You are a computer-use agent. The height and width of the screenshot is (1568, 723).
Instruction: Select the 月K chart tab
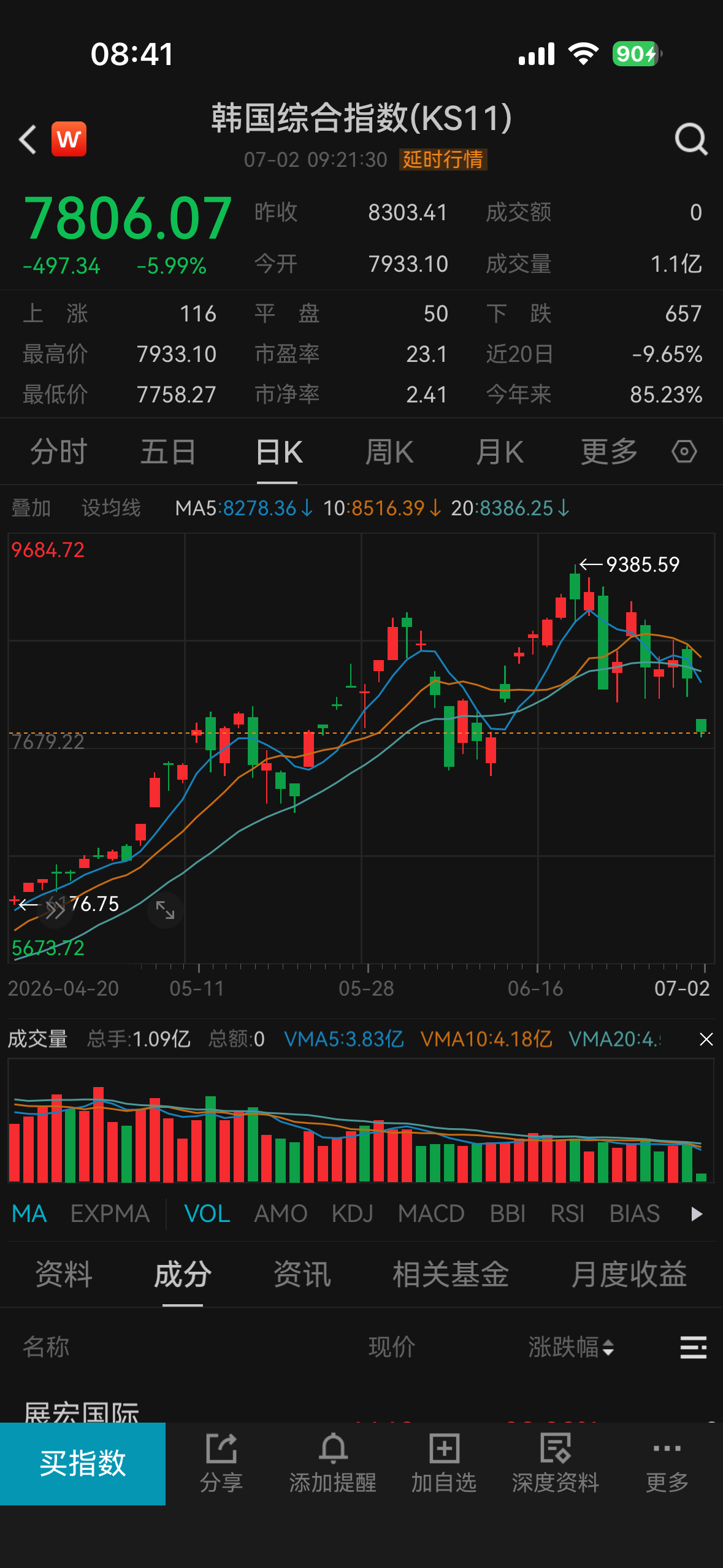coord(500,452)
